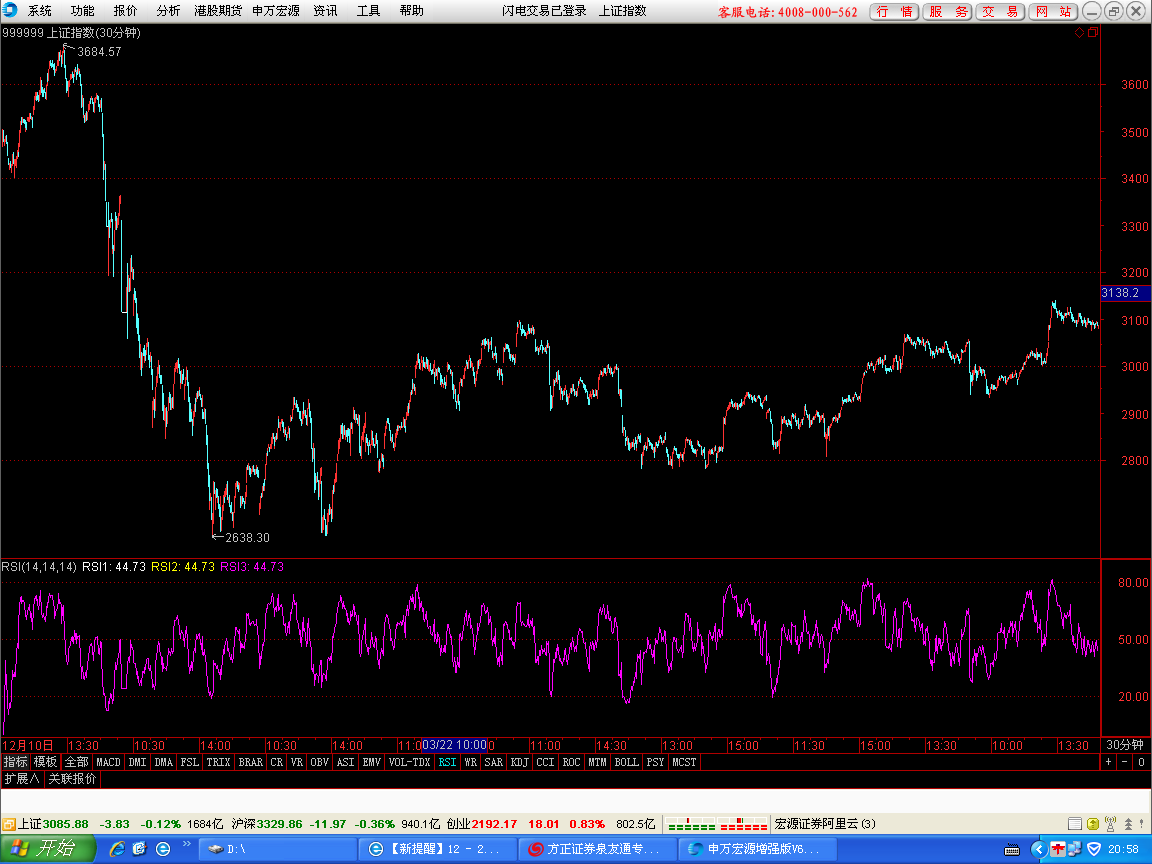The height and width of the screenshot is (864, 1152).
Task: Open the 功能 menu
Action: coord(82,11)
